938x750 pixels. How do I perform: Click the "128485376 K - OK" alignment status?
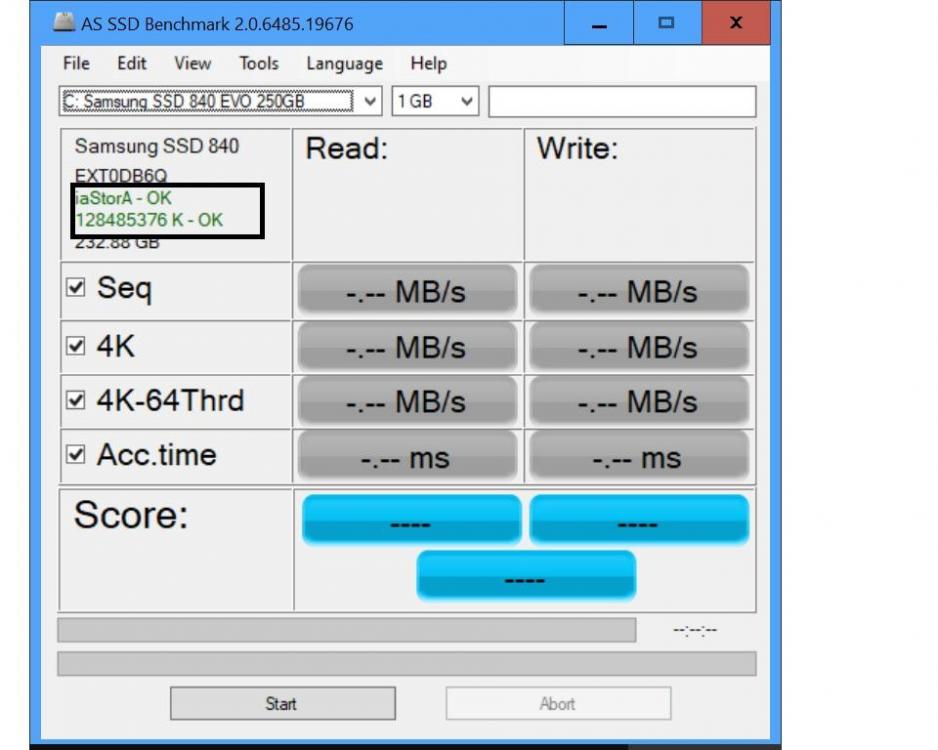(149, 220)
